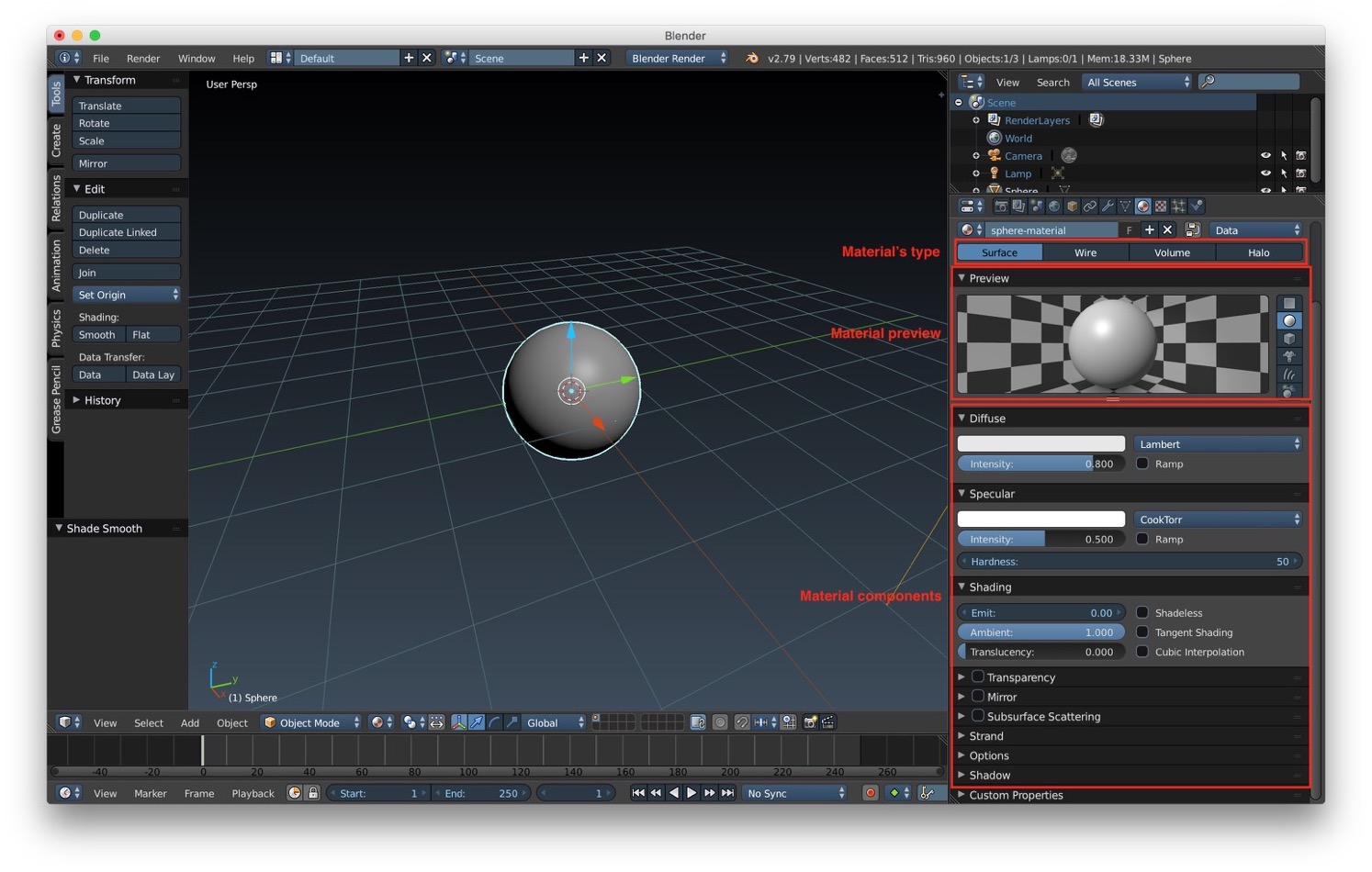The width and height of the screenshot is (1372, 872).
Task: Click the record keyframe red button
Action: click(x=870, y=793)
